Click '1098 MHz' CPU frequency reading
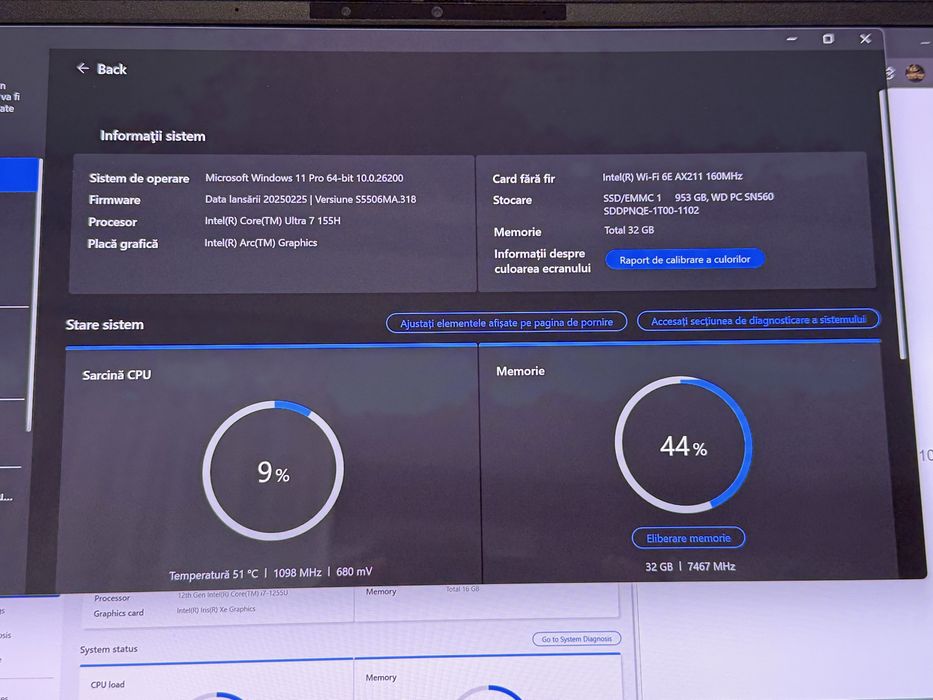This screenshot has height=700, width=933. (298, 573)
